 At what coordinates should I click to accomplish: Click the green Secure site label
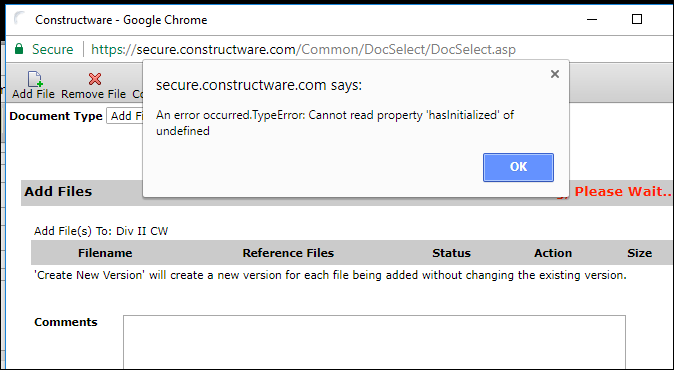tap(52, 49)
